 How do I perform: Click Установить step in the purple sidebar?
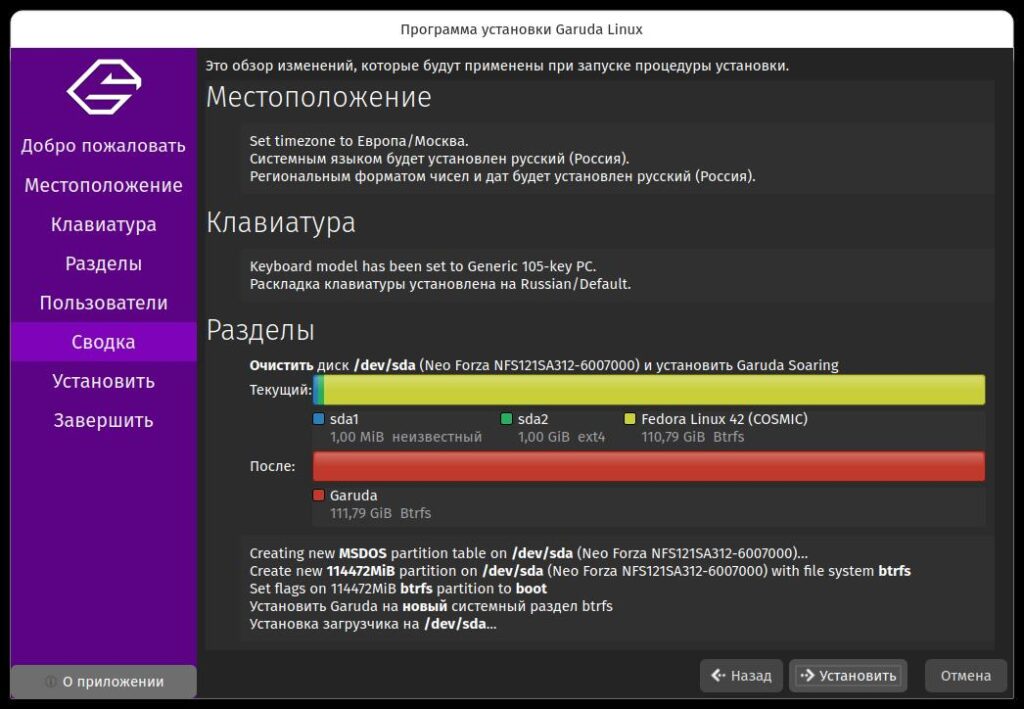click(x=103, y=381)
